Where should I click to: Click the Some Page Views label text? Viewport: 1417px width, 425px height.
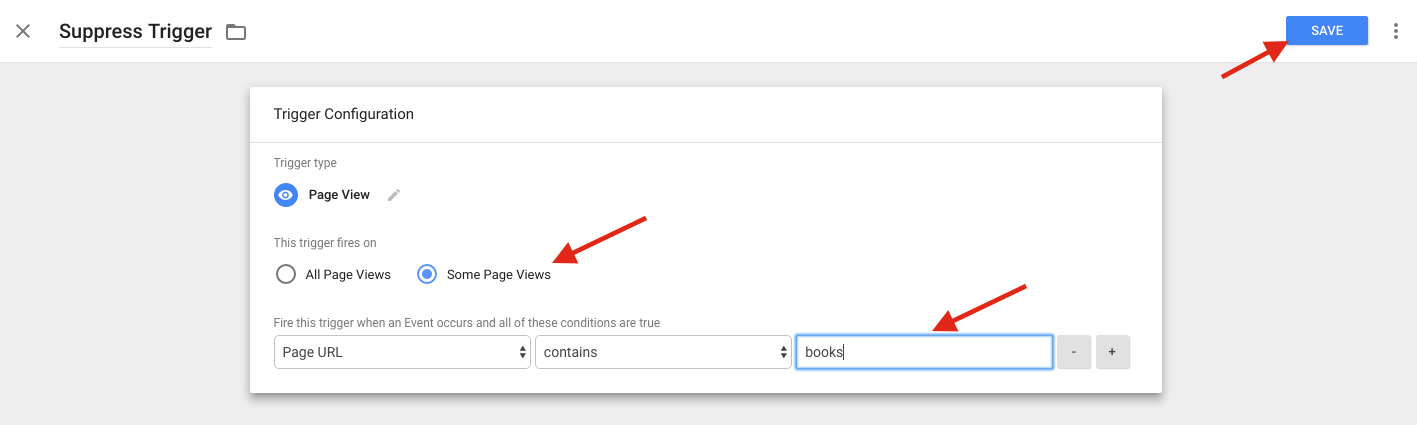[499, 275]
